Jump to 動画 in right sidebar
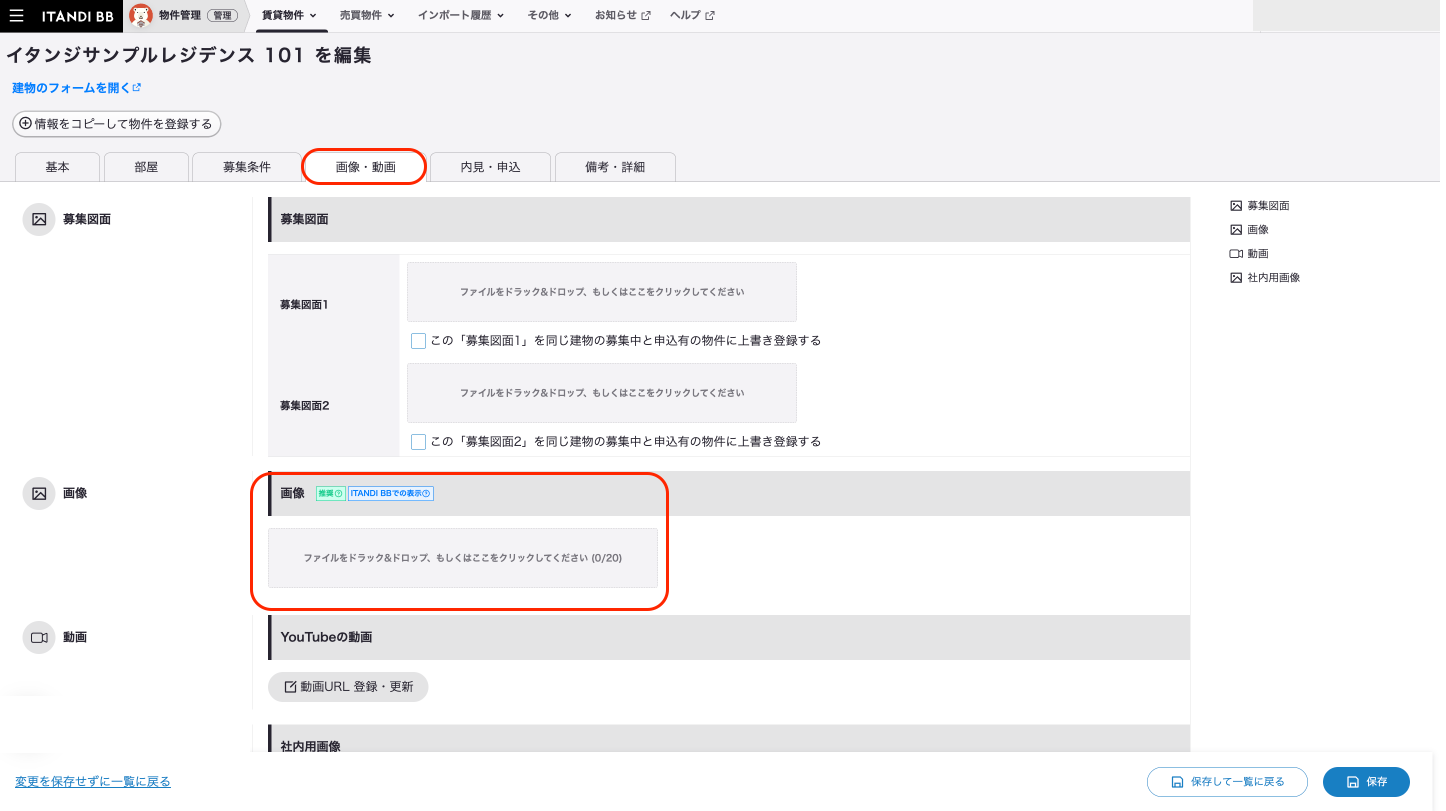 (x=1250, y=254)
